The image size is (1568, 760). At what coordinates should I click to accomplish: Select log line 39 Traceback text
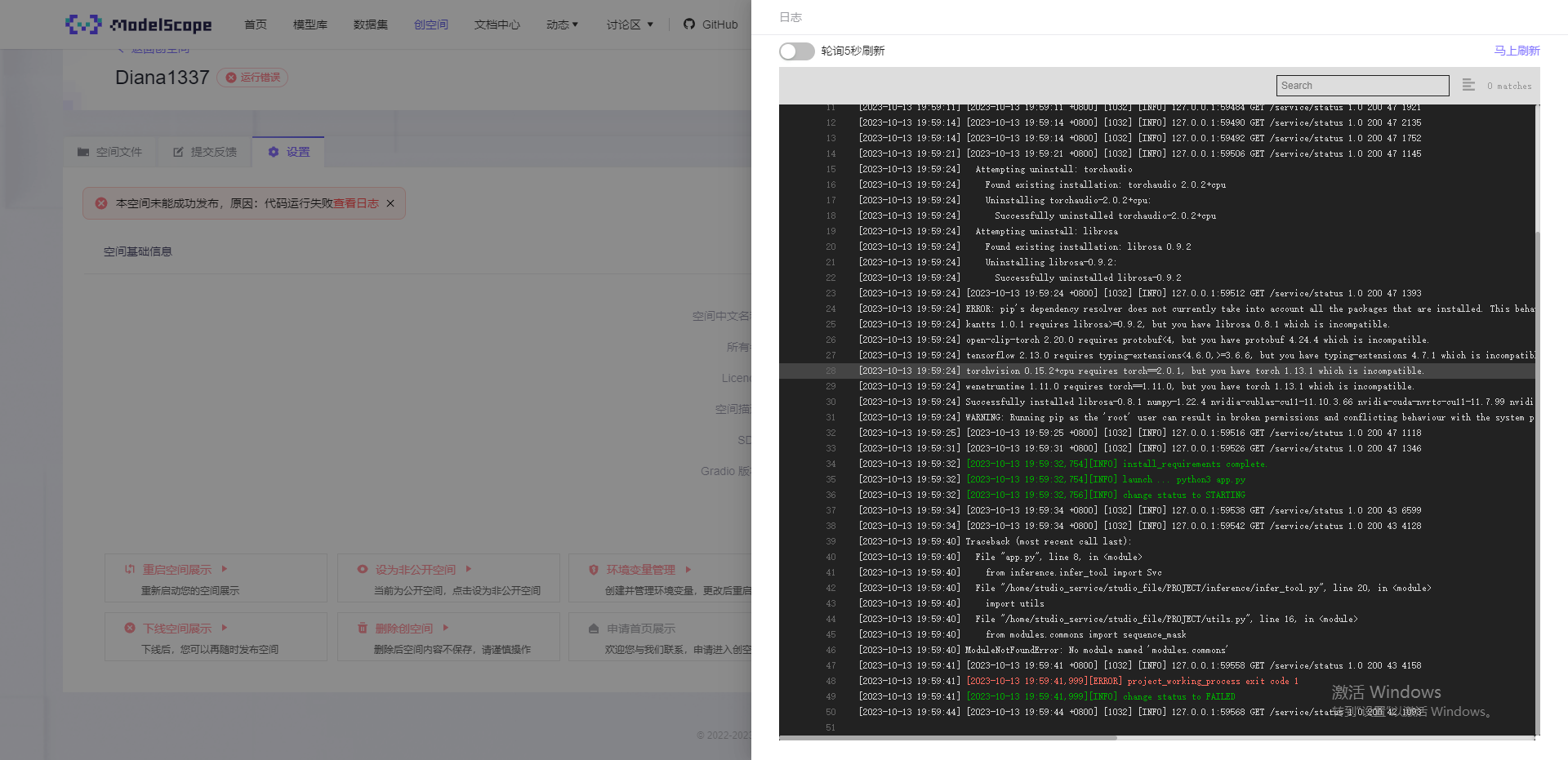1048,542
